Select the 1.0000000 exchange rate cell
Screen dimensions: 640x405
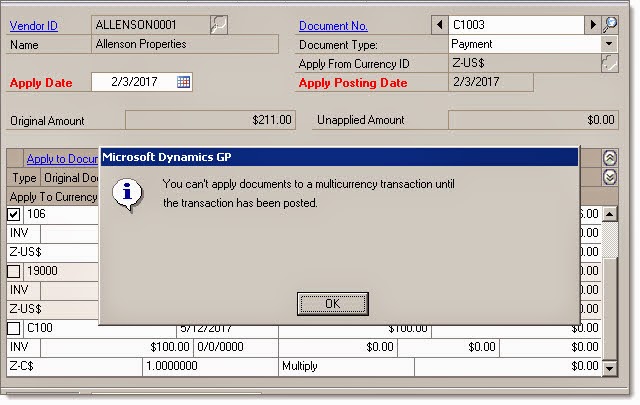pyautogui.click(x=210, y=366)
